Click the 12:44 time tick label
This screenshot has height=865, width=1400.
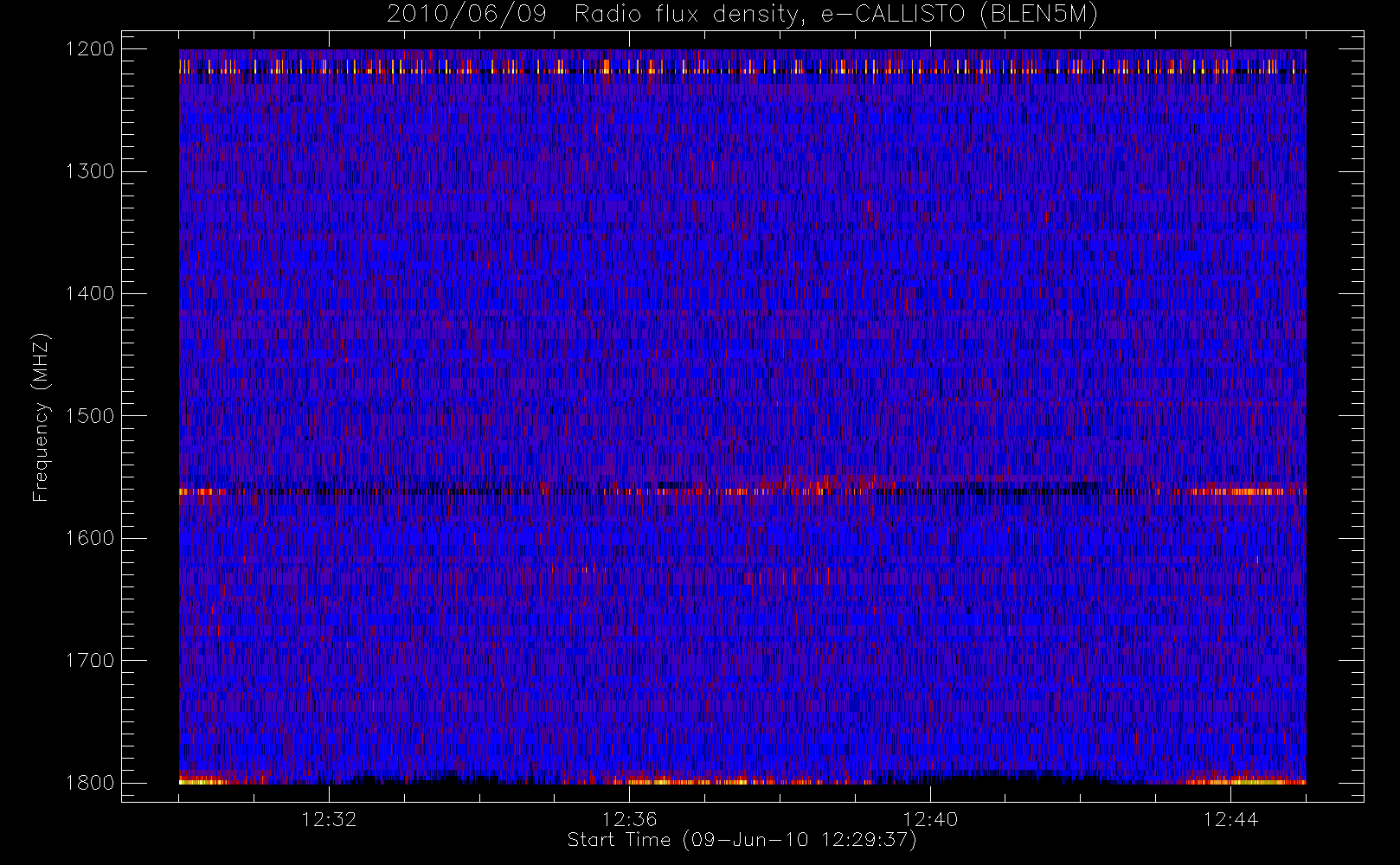(1230, 819)
